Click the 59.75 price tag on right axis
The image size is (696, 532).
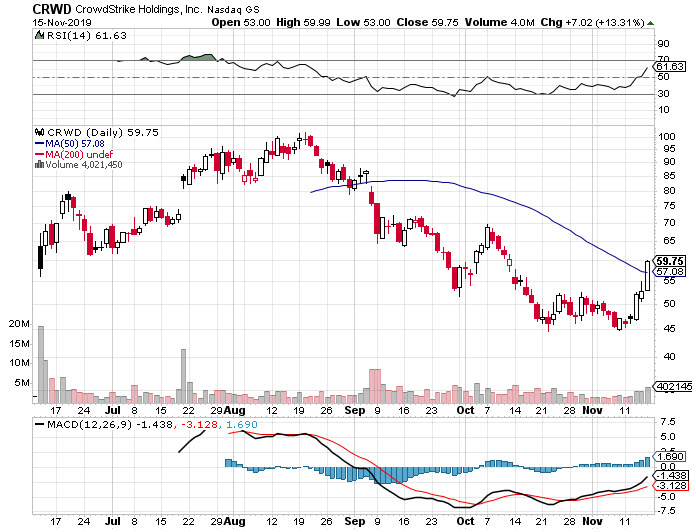pos(670,261)
